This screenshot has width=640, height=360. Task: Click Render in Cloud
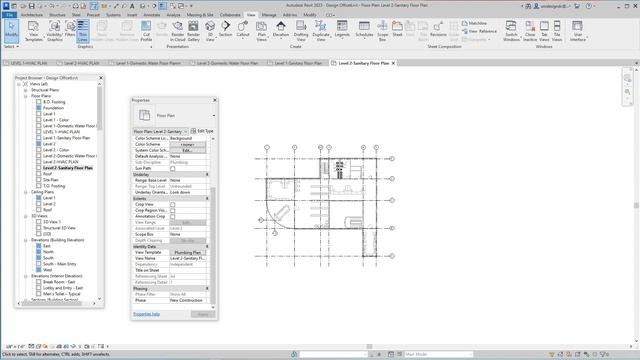click(178, 31)
